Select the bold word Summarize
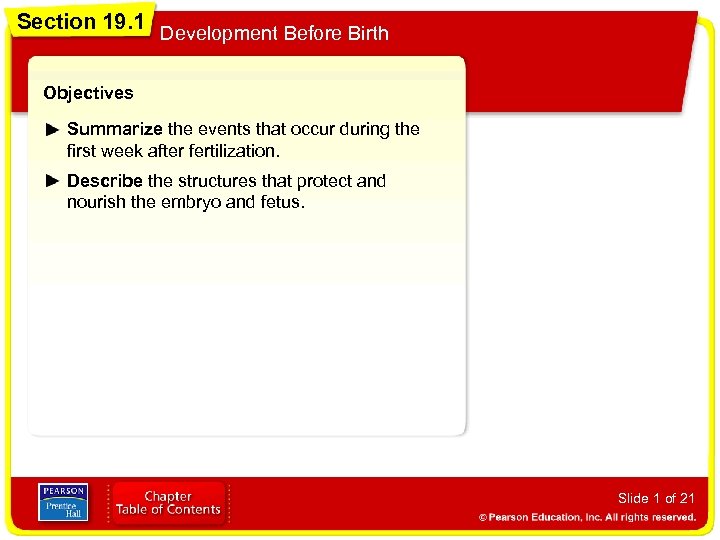Viewport: 720px width, 540px height. coord(114,129)
